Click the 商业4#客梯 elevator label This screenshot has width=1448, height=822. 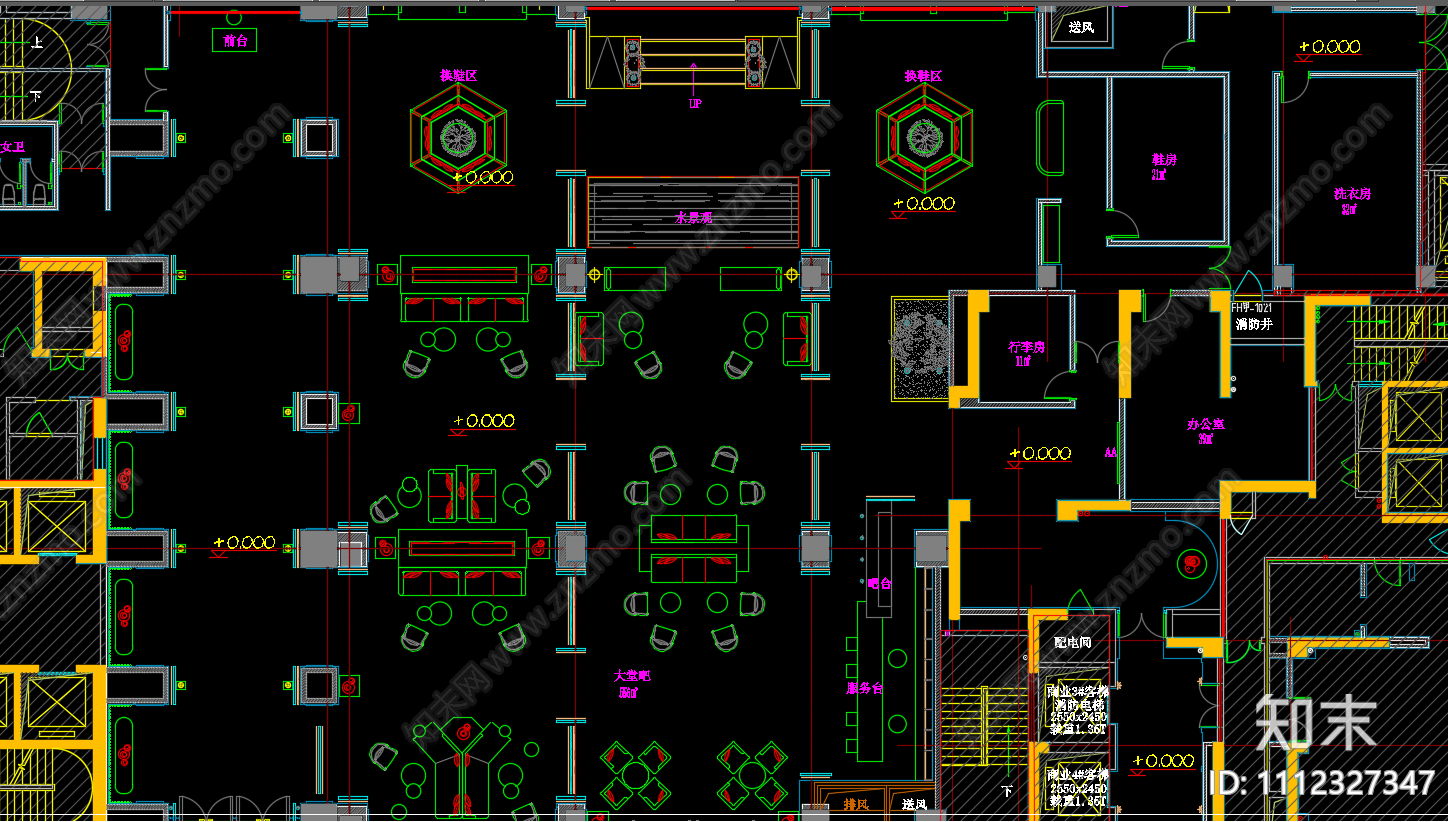(x=1078, y=775)
